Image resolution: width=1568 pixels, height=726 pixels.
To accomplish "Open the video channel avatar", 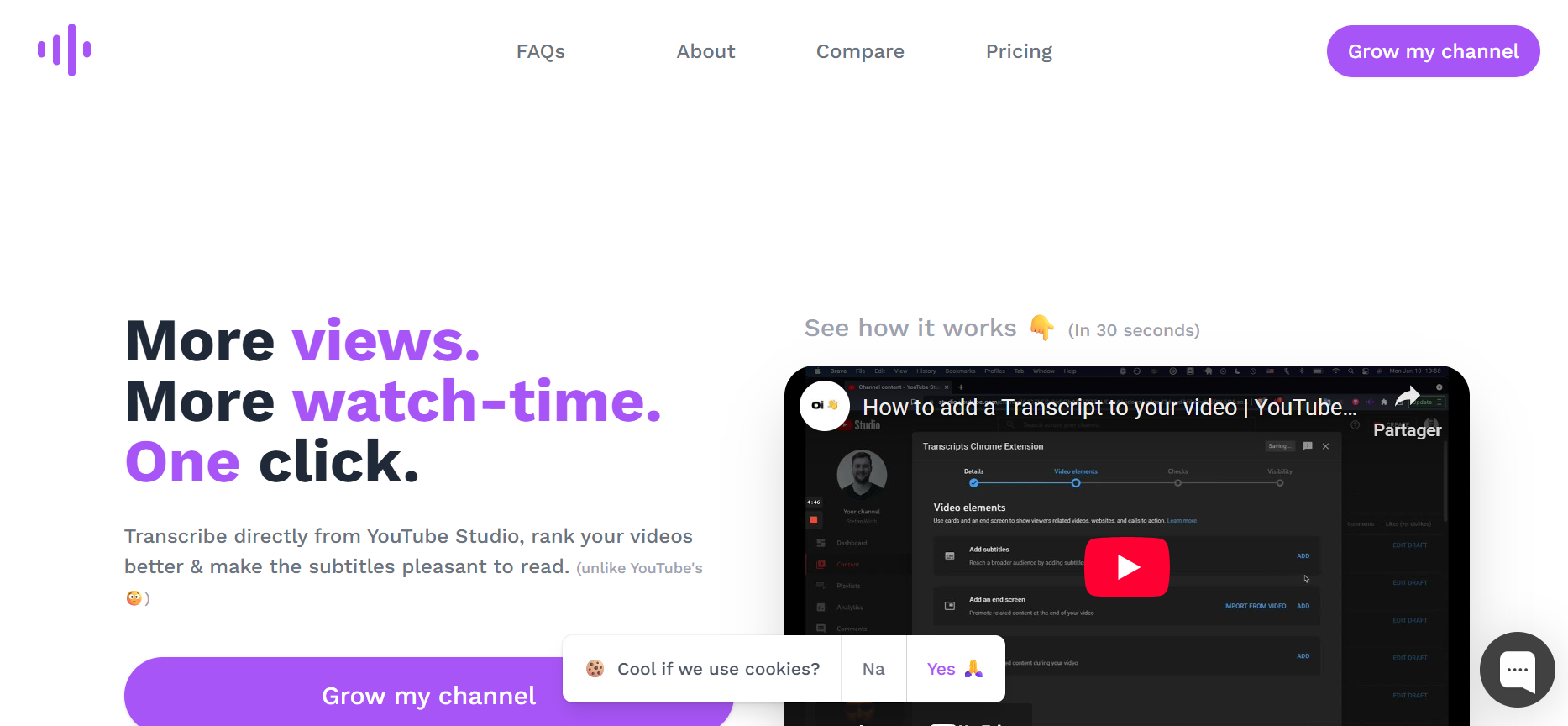I will tap(825, 406).
